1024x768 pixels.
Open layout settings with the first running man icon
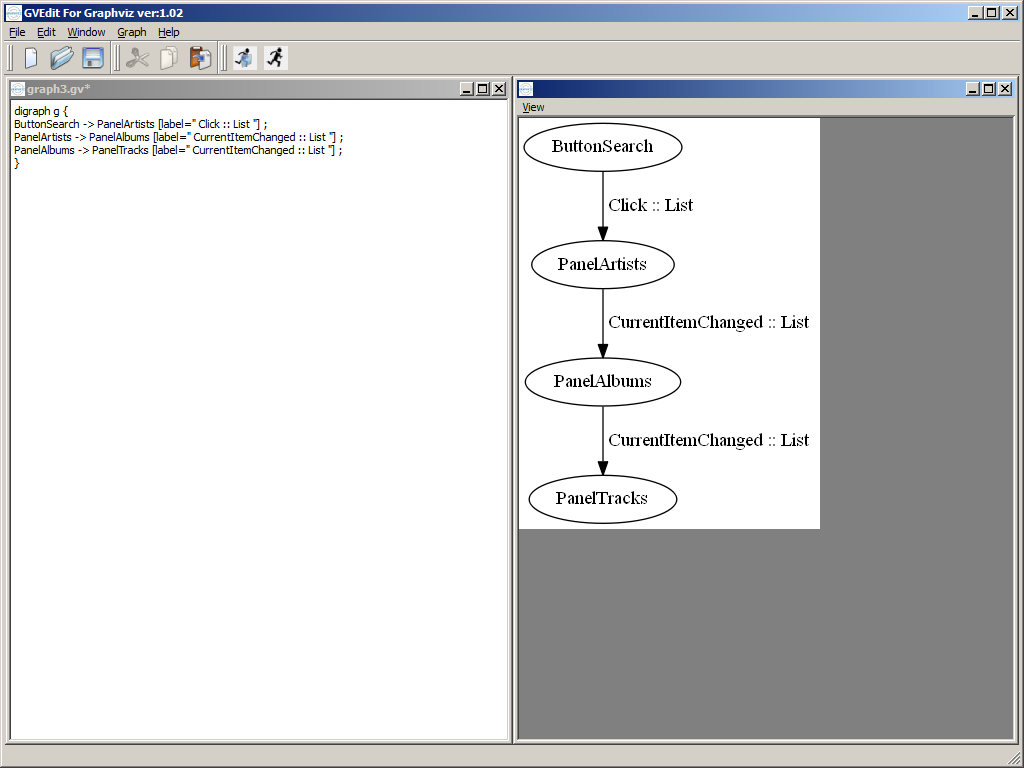click(x=244, y=58)
